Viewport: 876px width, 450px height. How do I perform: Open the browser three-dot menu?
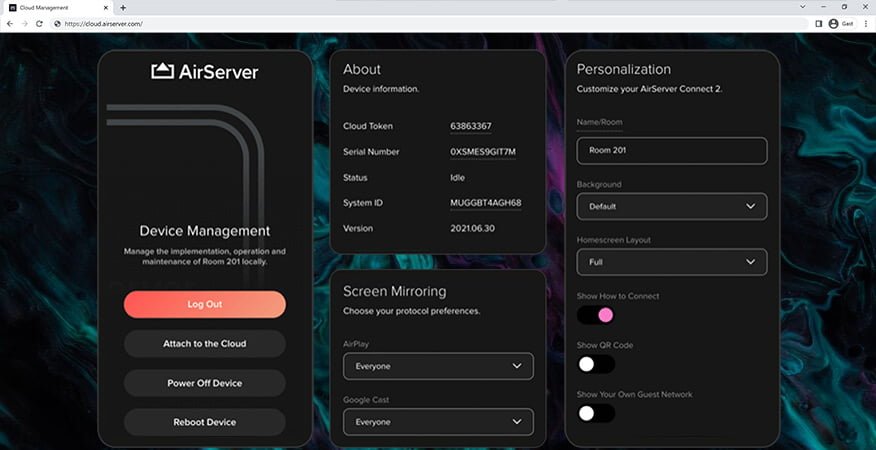pyautogui.click(x=866, y=24)
